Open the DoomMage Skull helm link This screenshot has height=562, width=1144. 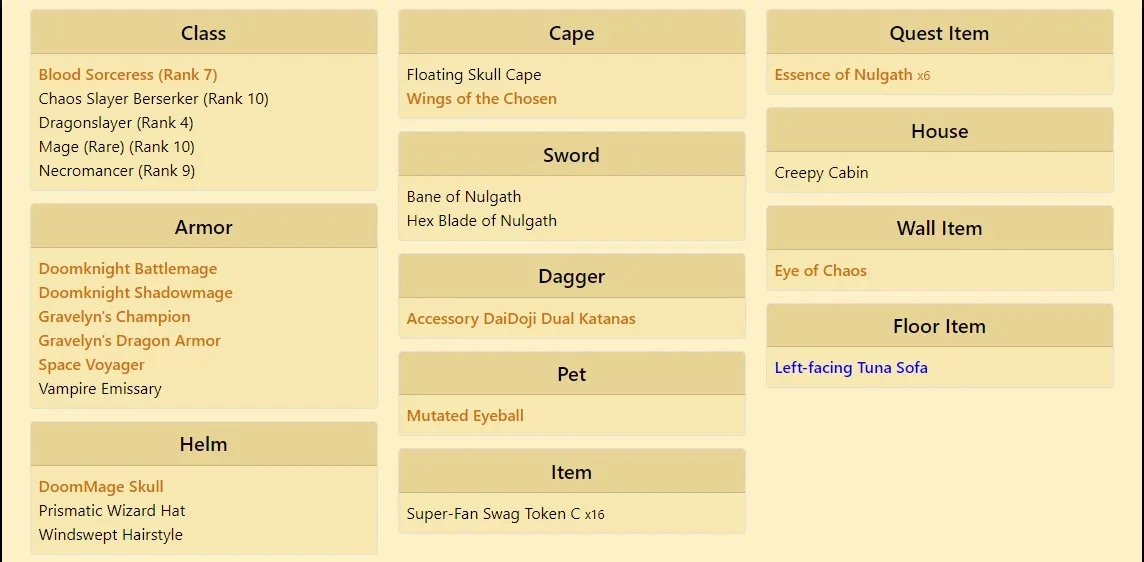101,487
